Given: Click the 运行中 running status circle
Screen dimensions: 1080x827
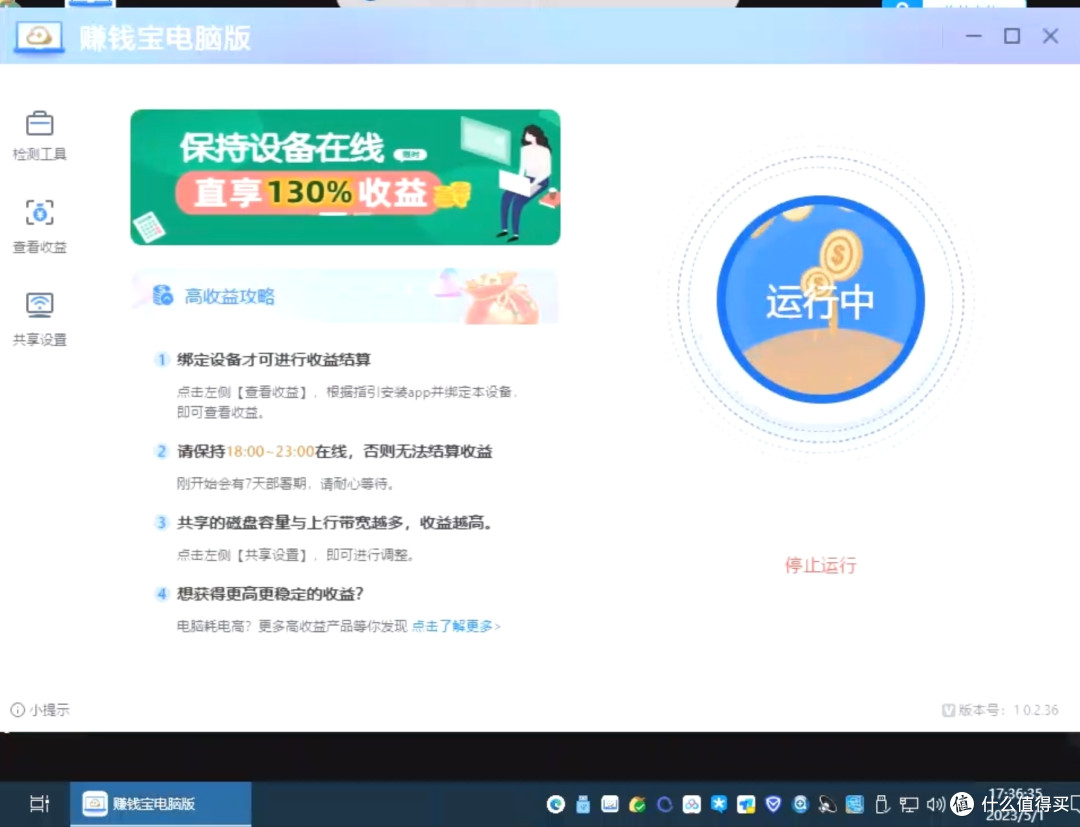Looking at the screenshot, I should click(820, 300).
